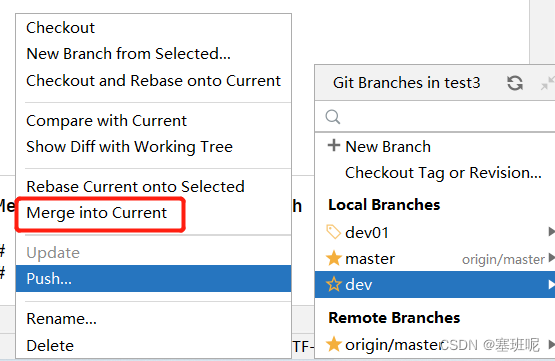Expand the master branch submenu arrow
The height and width of the screenshot is (361, 555).
[x=551, y=258]
